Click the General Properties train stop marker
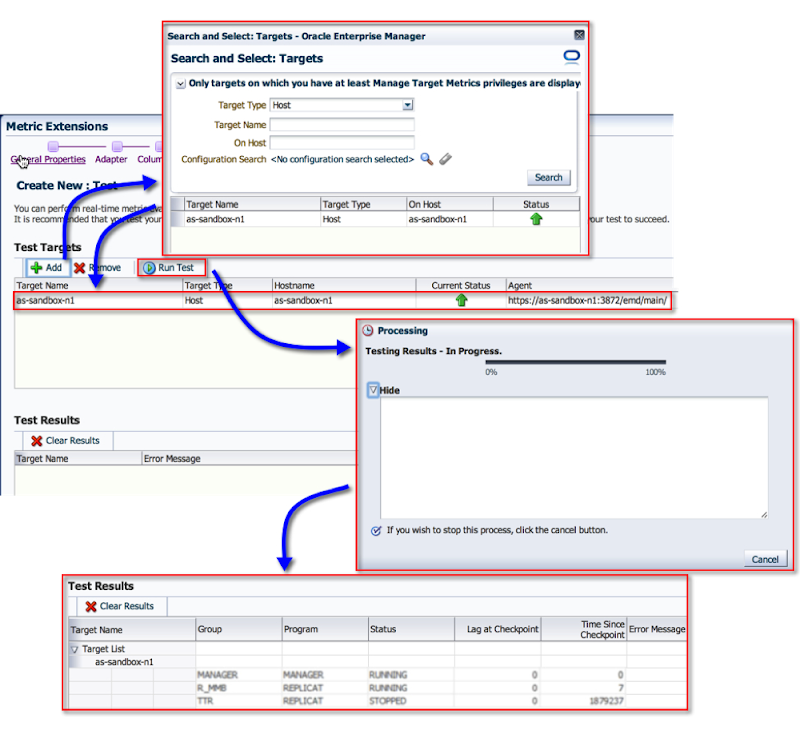Viewport: 800px width, 754px height. point(53,146)
